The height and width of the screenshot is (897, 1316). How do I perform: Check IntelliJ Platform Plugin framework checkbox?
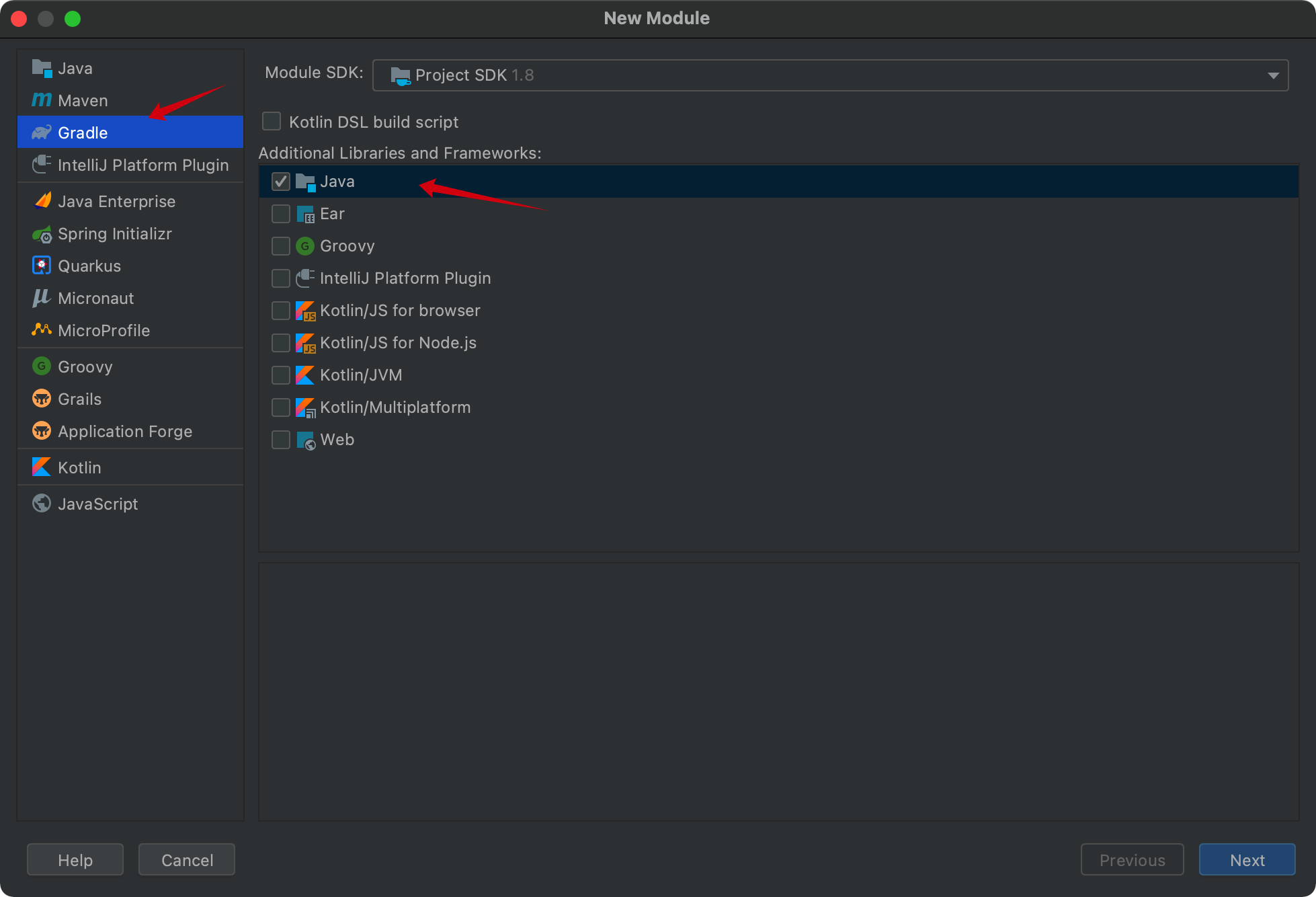281,278
